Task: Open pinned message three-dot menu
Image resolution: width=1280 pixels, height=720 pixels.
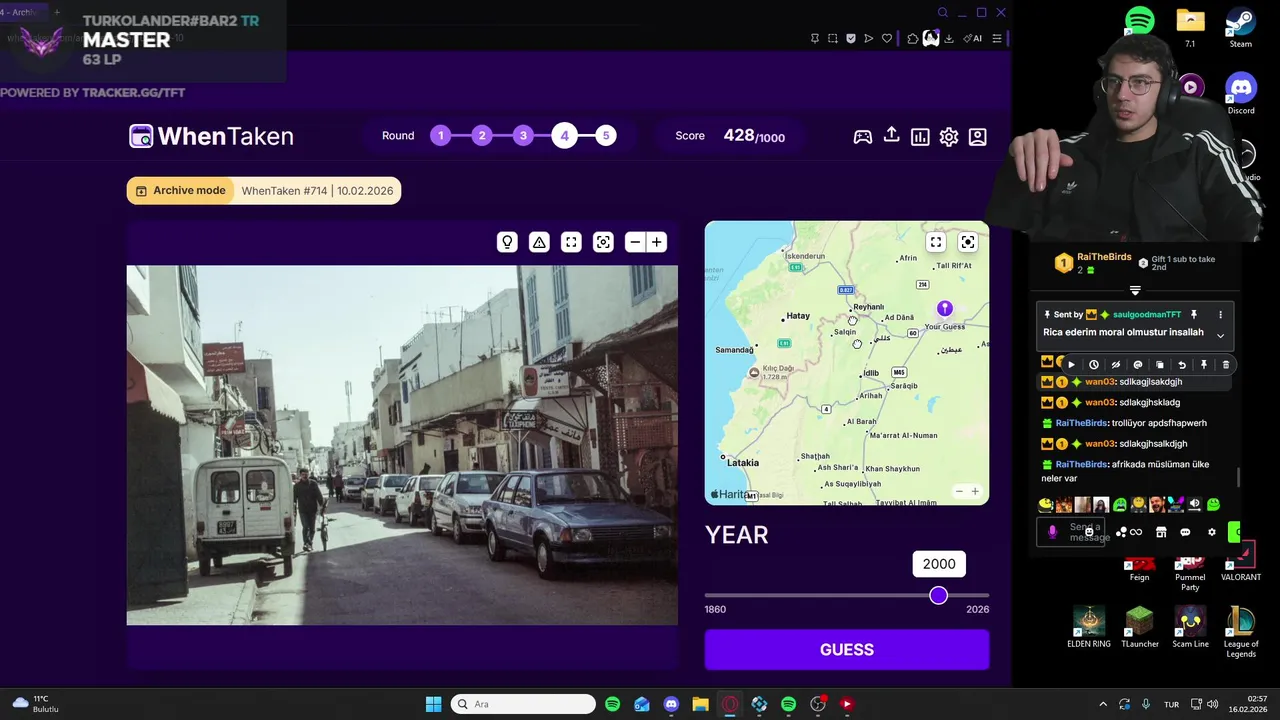Action: pos(1220,314)
